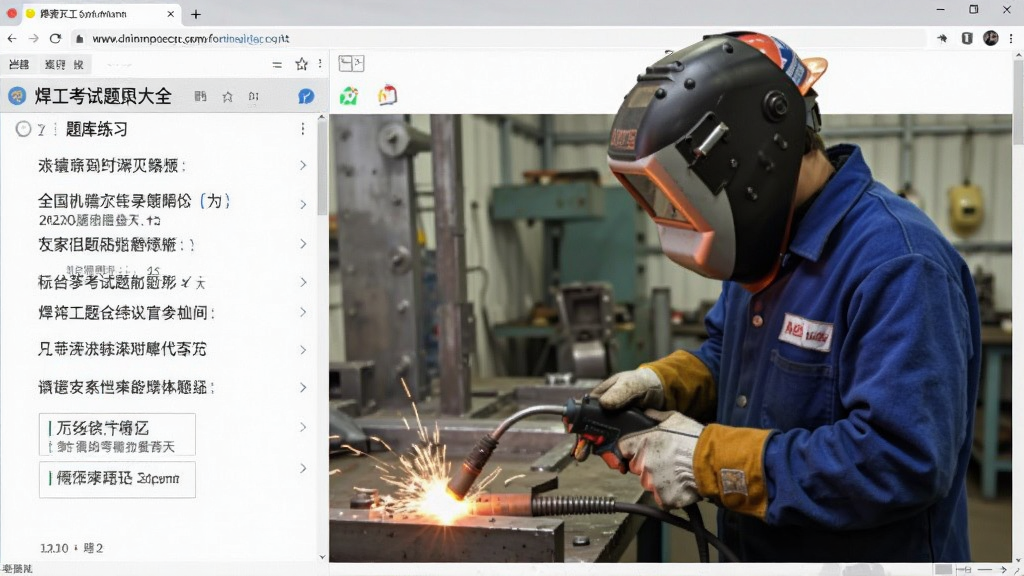
Task: Reload the page with the refresh icon
Action: pos(56,39)
